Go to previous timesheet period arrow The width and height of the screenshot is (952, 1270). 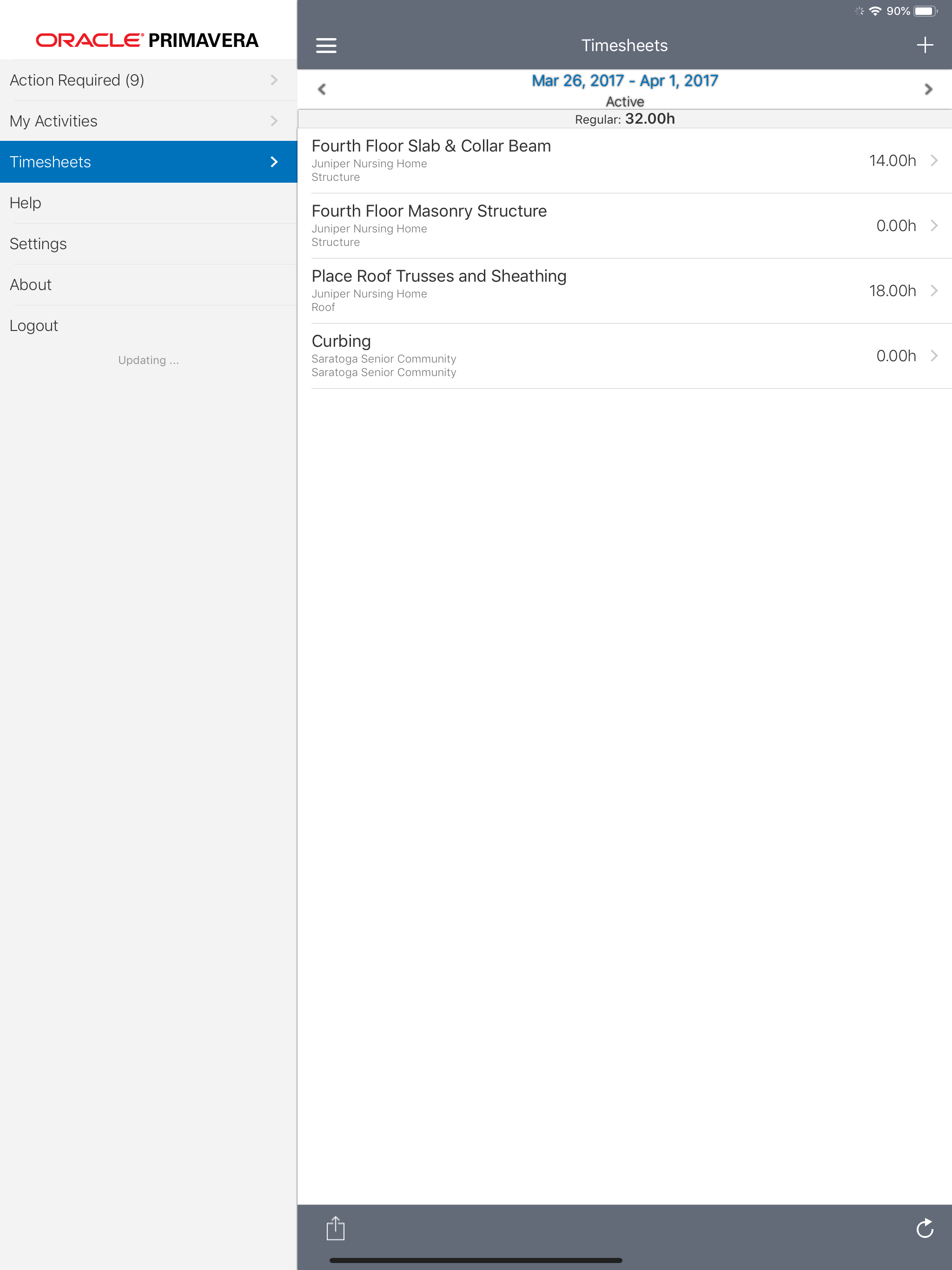[x=322, y=89]
